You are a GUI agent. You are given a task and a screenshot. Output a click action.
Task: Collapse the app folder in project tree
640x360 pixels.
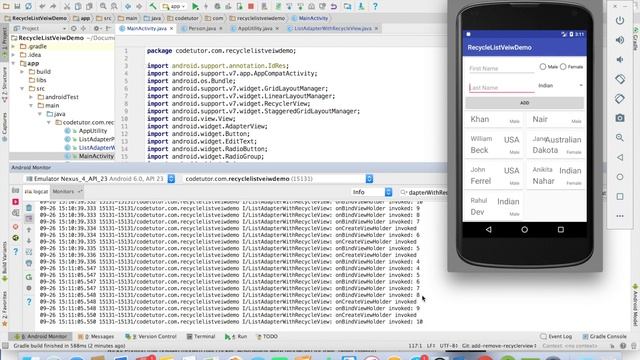pyautogui.click(x=14, y=63)
